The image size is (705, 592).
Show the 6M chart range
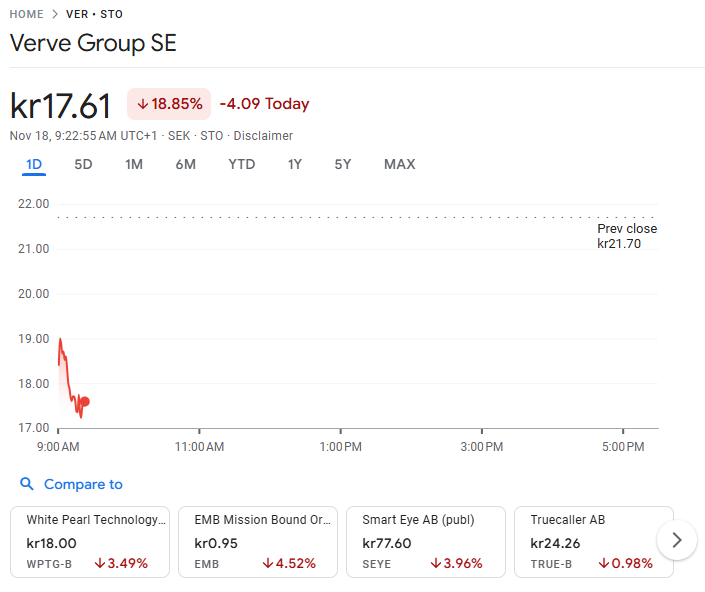tap(185, 164)
